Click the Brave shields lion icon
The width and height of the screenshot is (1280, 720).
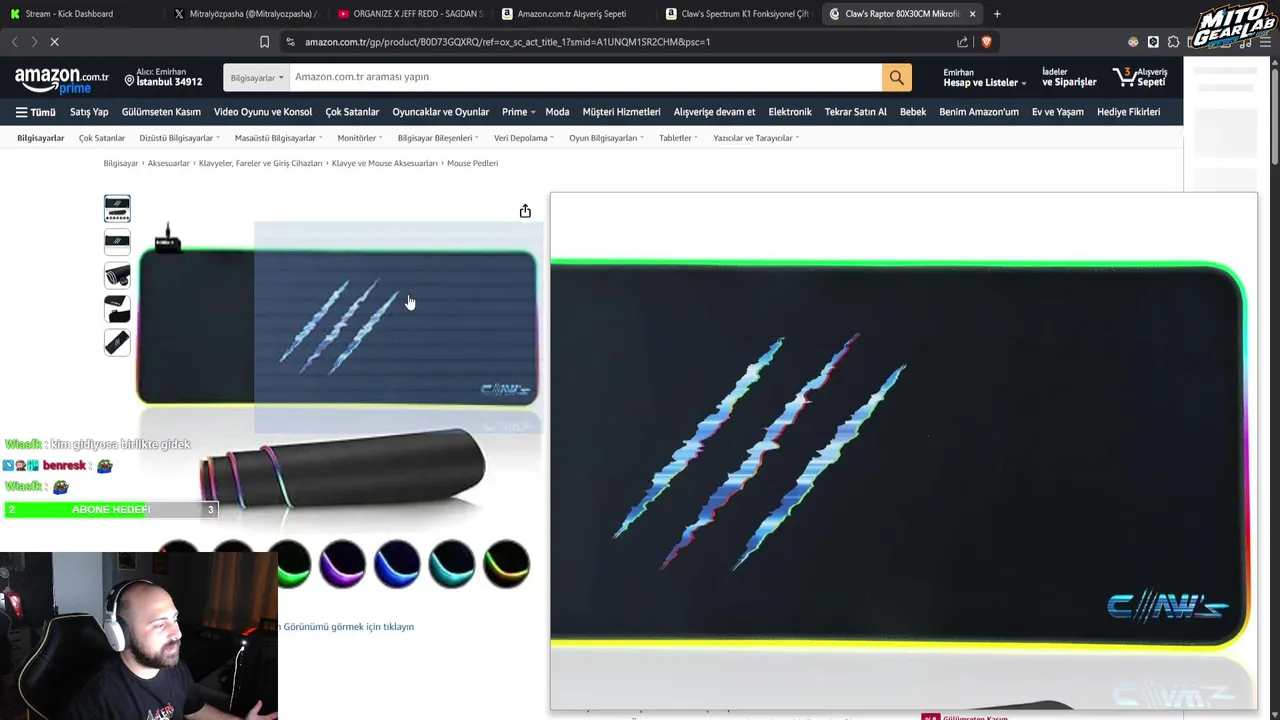point(986,42)
